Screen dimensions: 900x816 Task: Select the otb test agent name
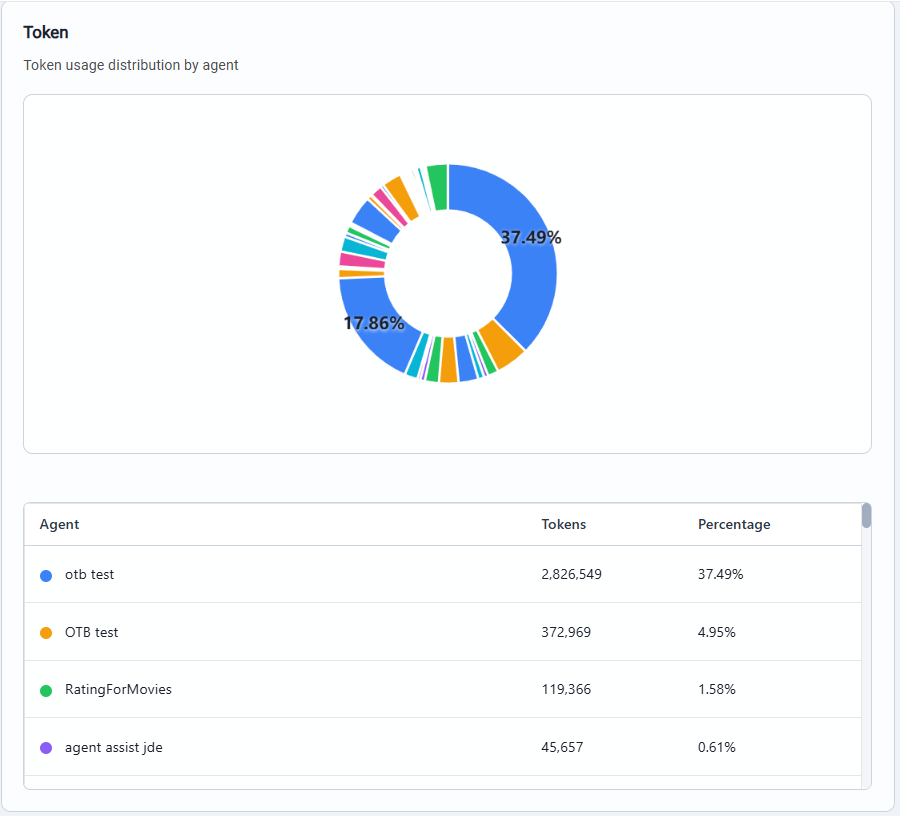click(x=90, y=574)
